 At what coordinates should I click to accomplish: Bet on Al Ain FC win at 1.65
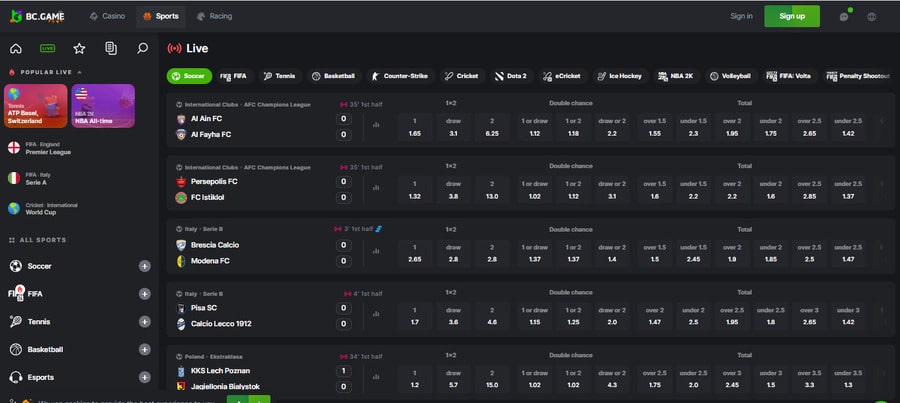point(415,127)
